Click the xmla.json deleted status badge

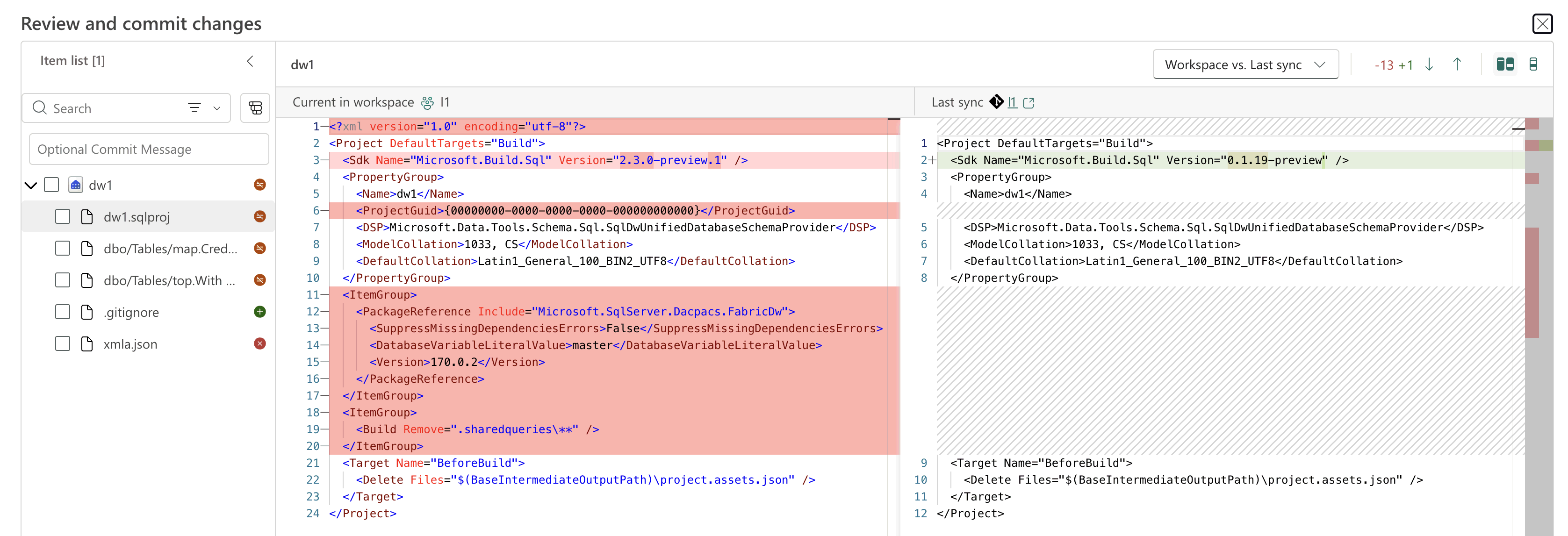(260, 344)
